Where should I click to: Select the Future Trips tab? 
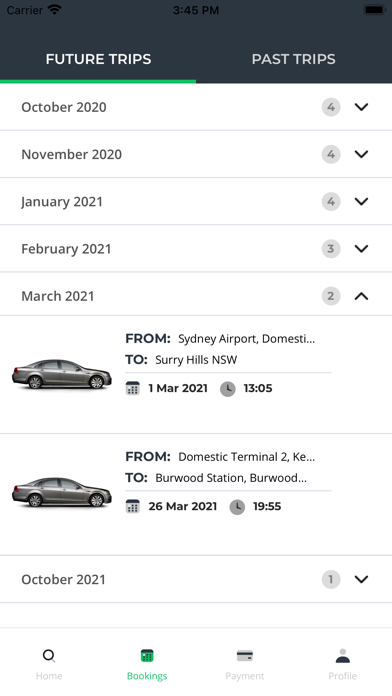click(98, 59)
